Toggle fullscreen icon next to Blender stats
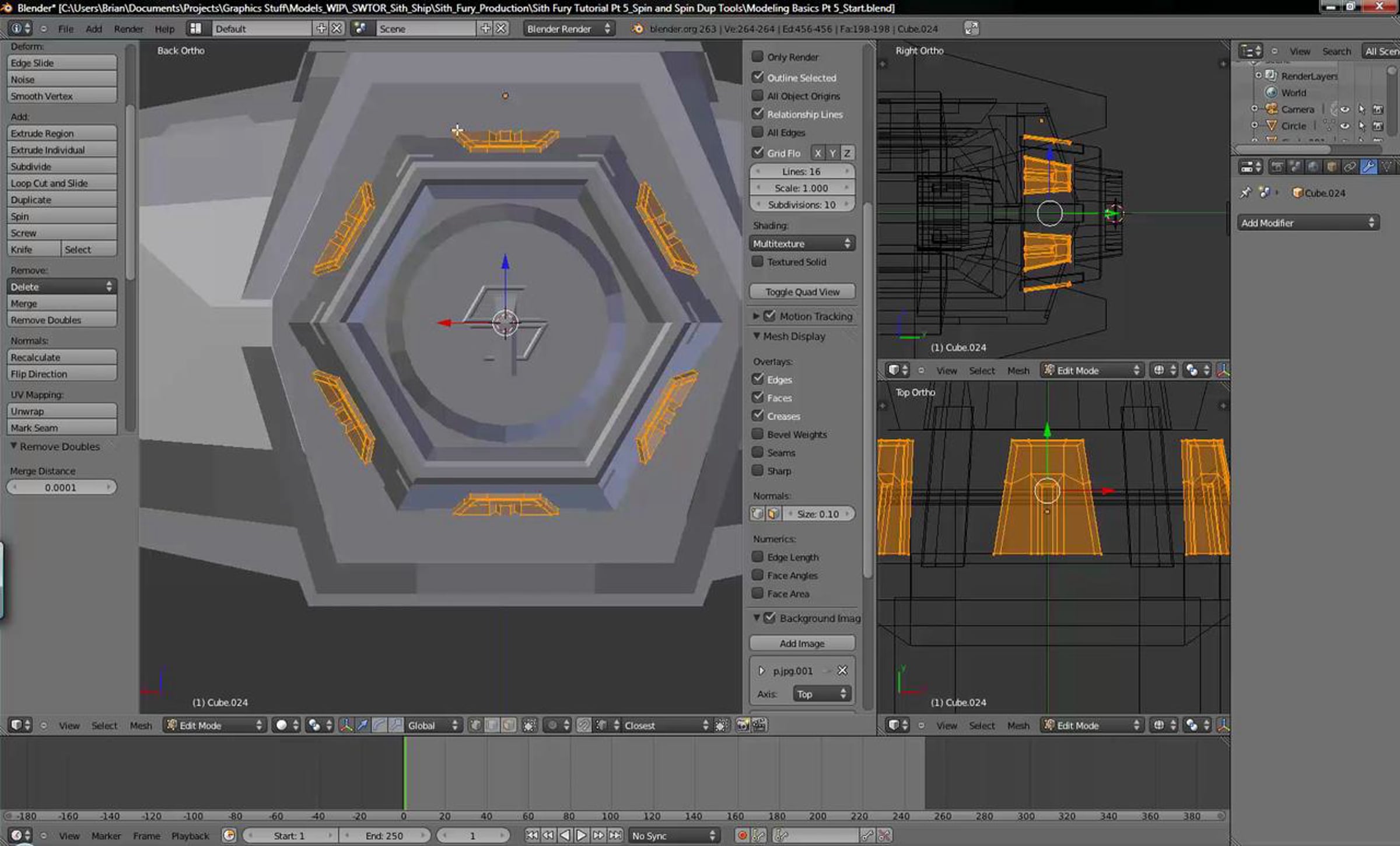 [971, 29]
